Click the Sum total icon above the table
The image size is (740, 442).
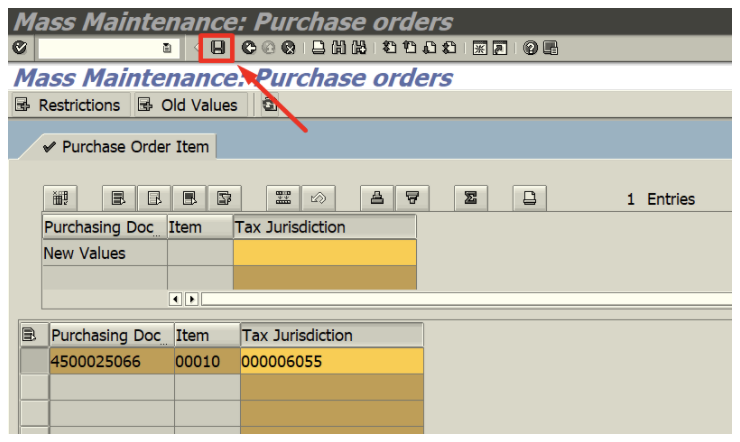click(x=469, y=198)
